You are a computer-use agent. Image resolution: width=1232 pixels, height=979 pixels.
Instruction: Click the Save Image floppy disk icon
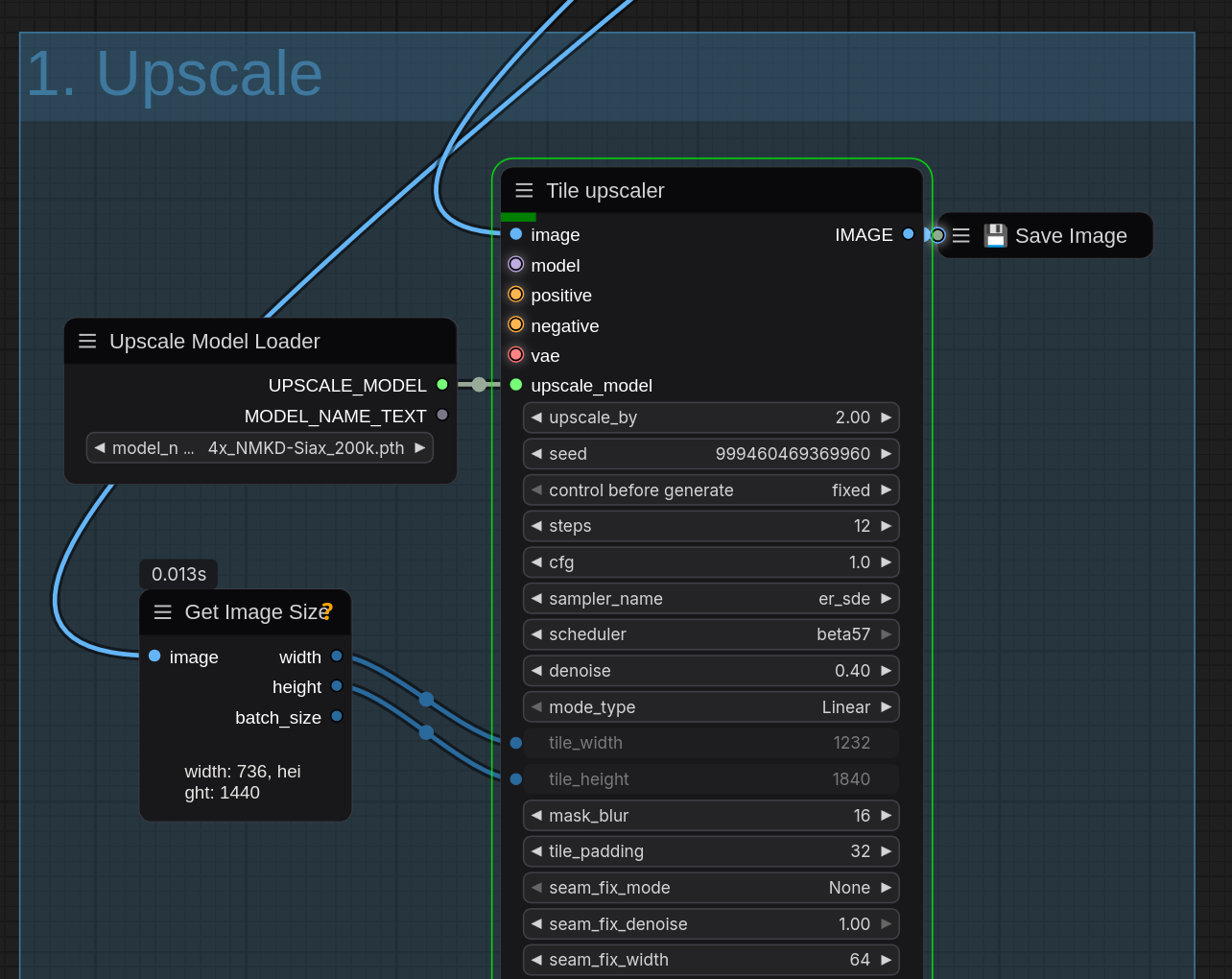pos(995,236)
